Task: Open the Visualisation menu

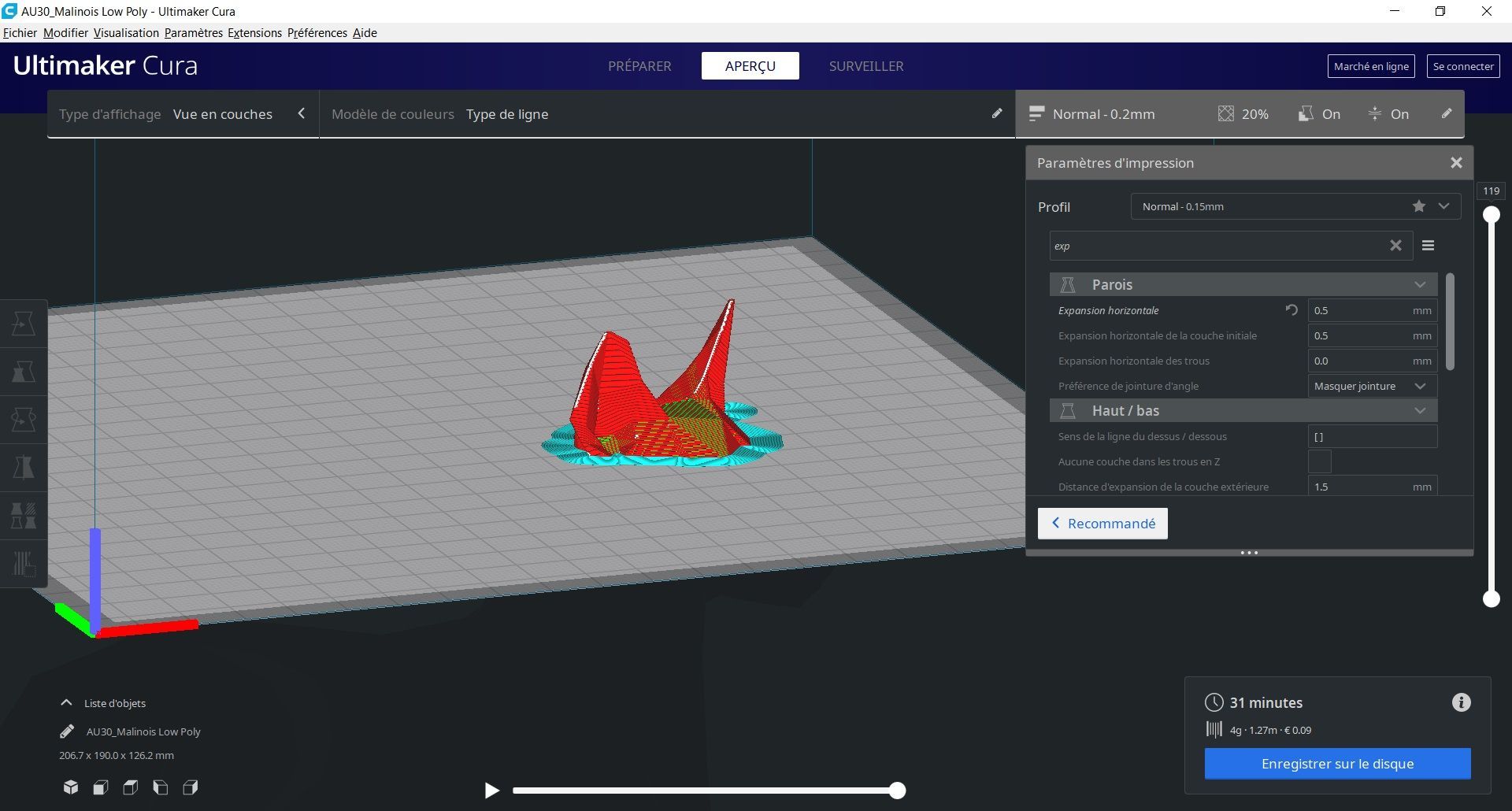Action: point(126,33)
